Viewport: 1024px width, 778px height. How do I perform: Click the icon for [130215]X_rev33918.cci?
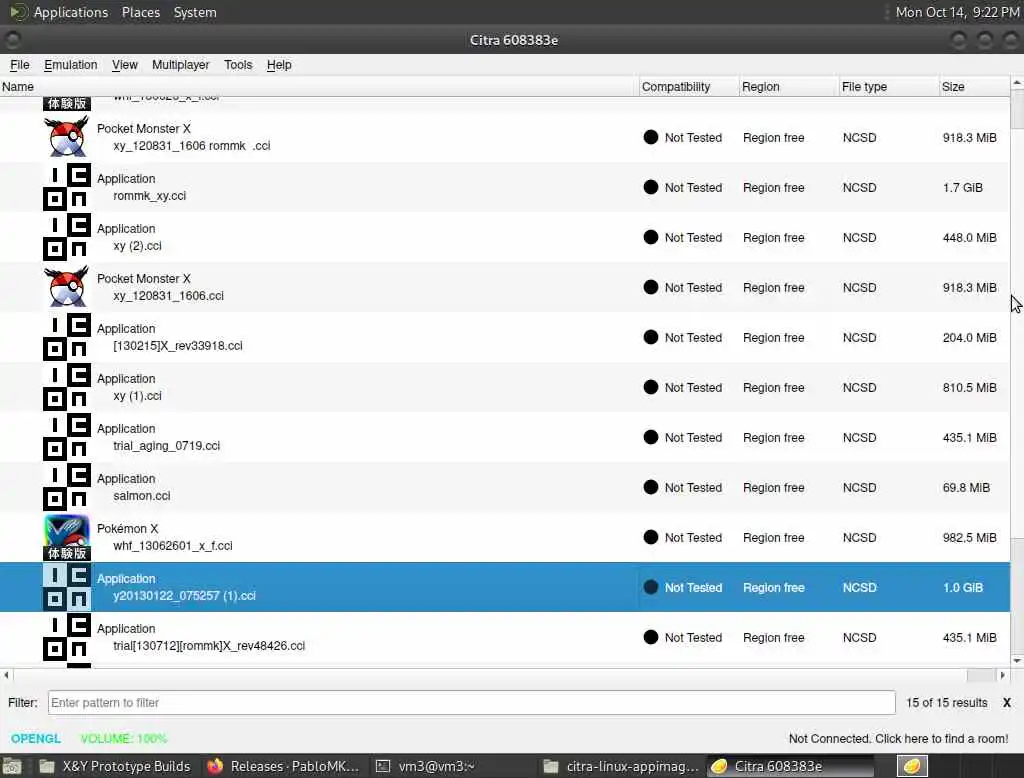tap(67, 337)
